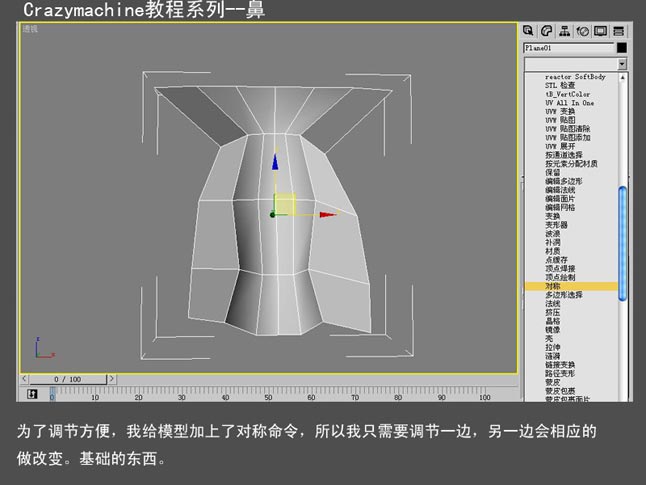Click the blue Z-axis gizmo arrow
This screenshot has height=485, width=646.
pyautogui.click(x=275, y=162)
